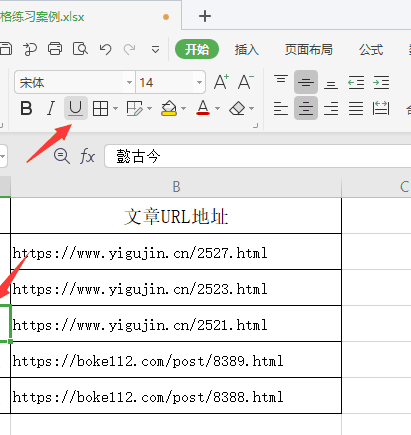This screenshot has height=435, width=411.
Task: Apply cell borders icon
Action: click(x=100, y=108)
